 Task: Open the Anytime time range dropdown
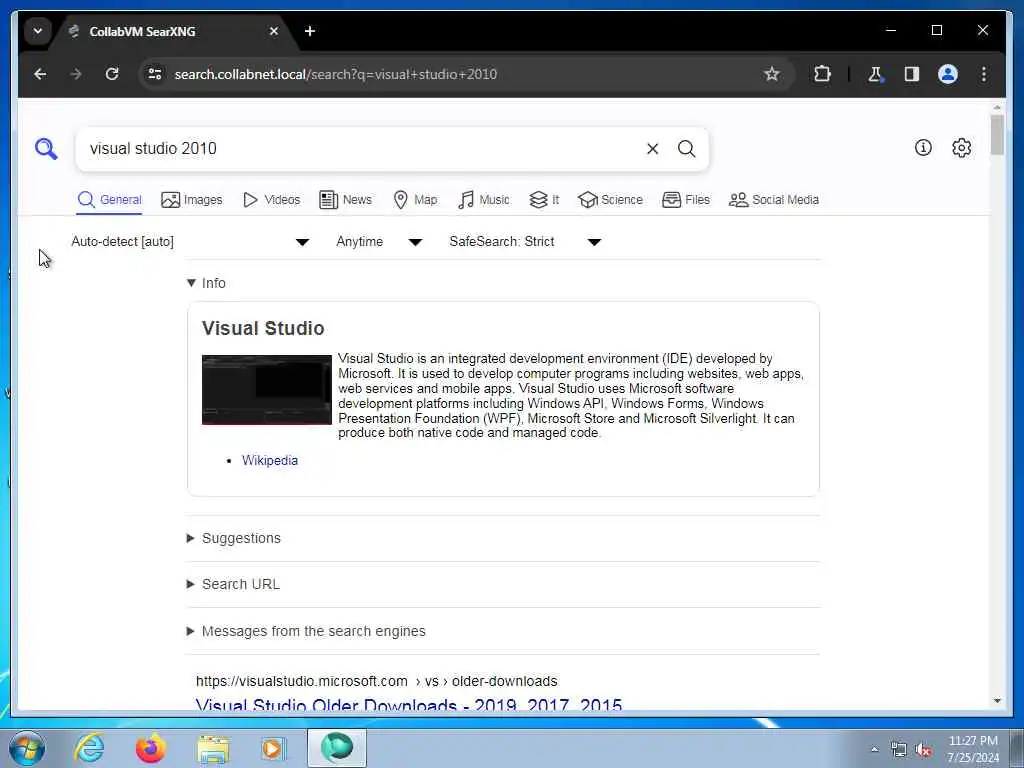coord(379,242)
